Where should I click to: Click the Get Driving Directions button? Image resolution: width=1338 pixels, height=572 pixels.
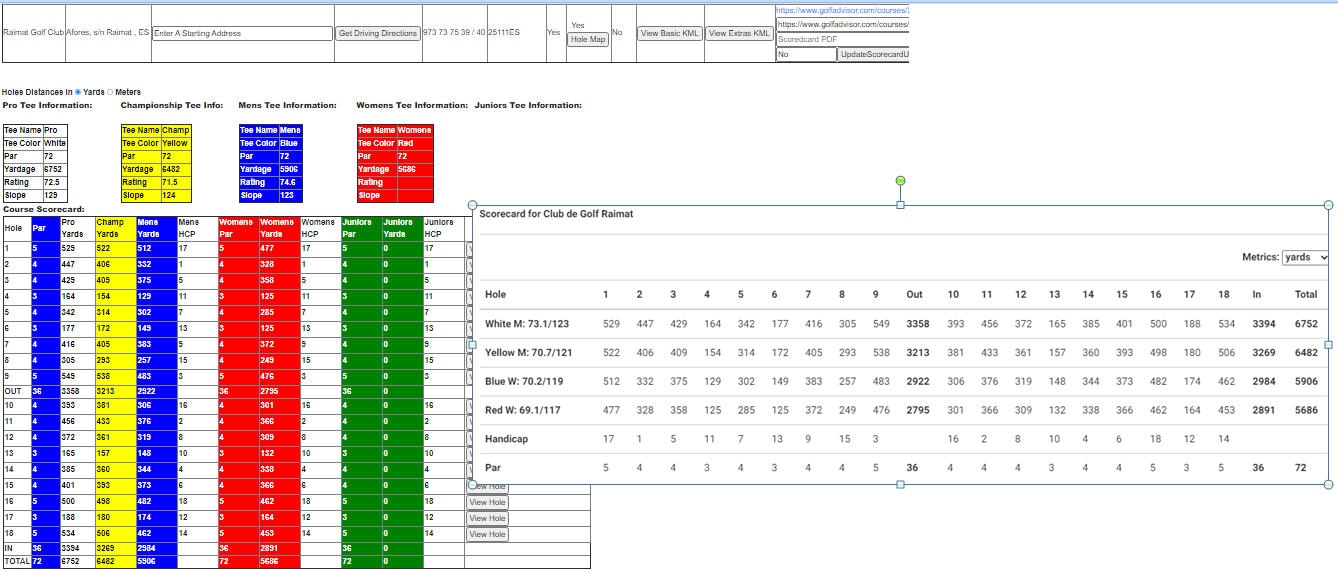pos(377,33)
